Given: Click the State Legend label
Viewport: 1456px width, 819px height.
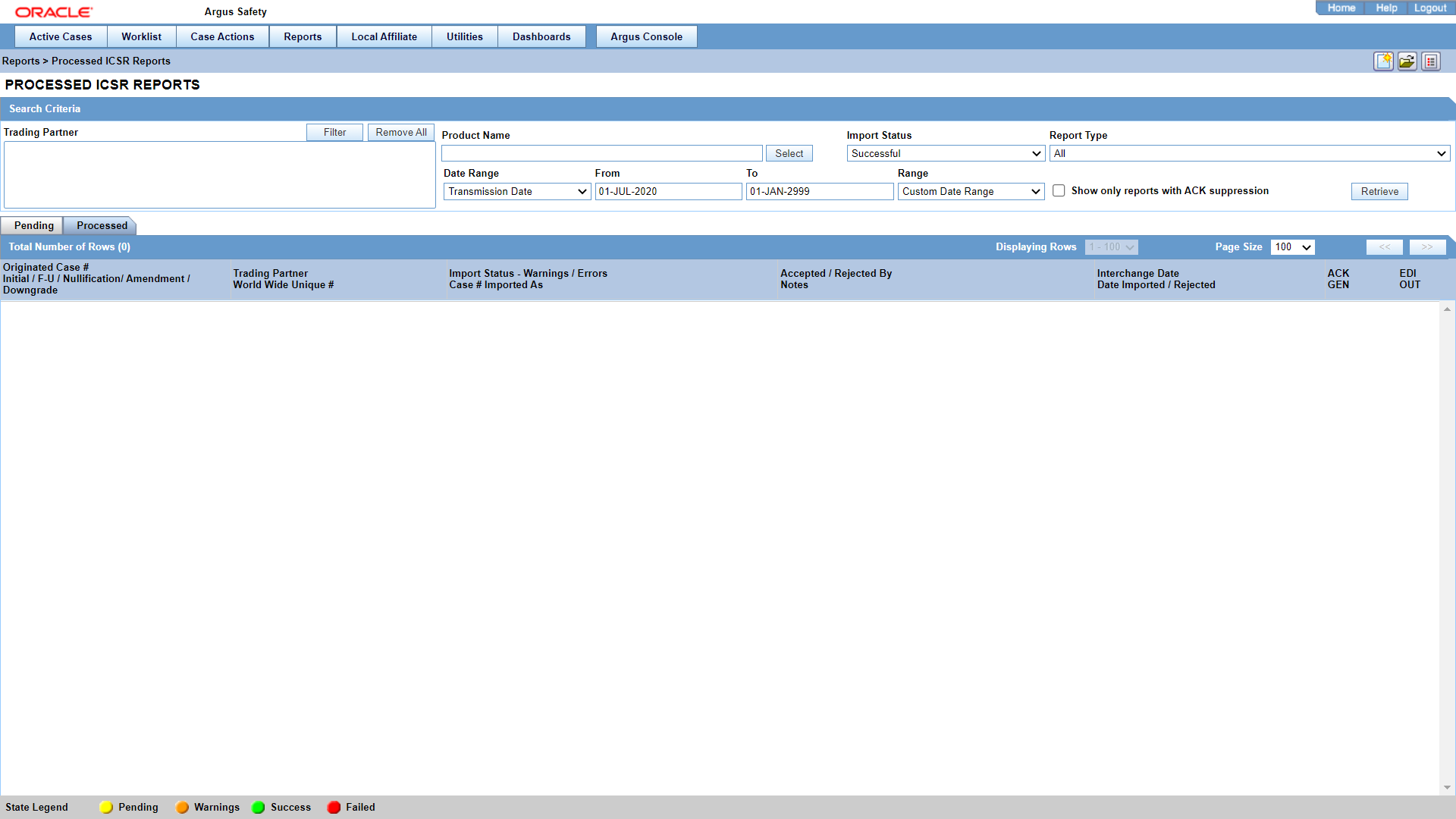Looking at the screenshot, I should (x=36, y=807).
